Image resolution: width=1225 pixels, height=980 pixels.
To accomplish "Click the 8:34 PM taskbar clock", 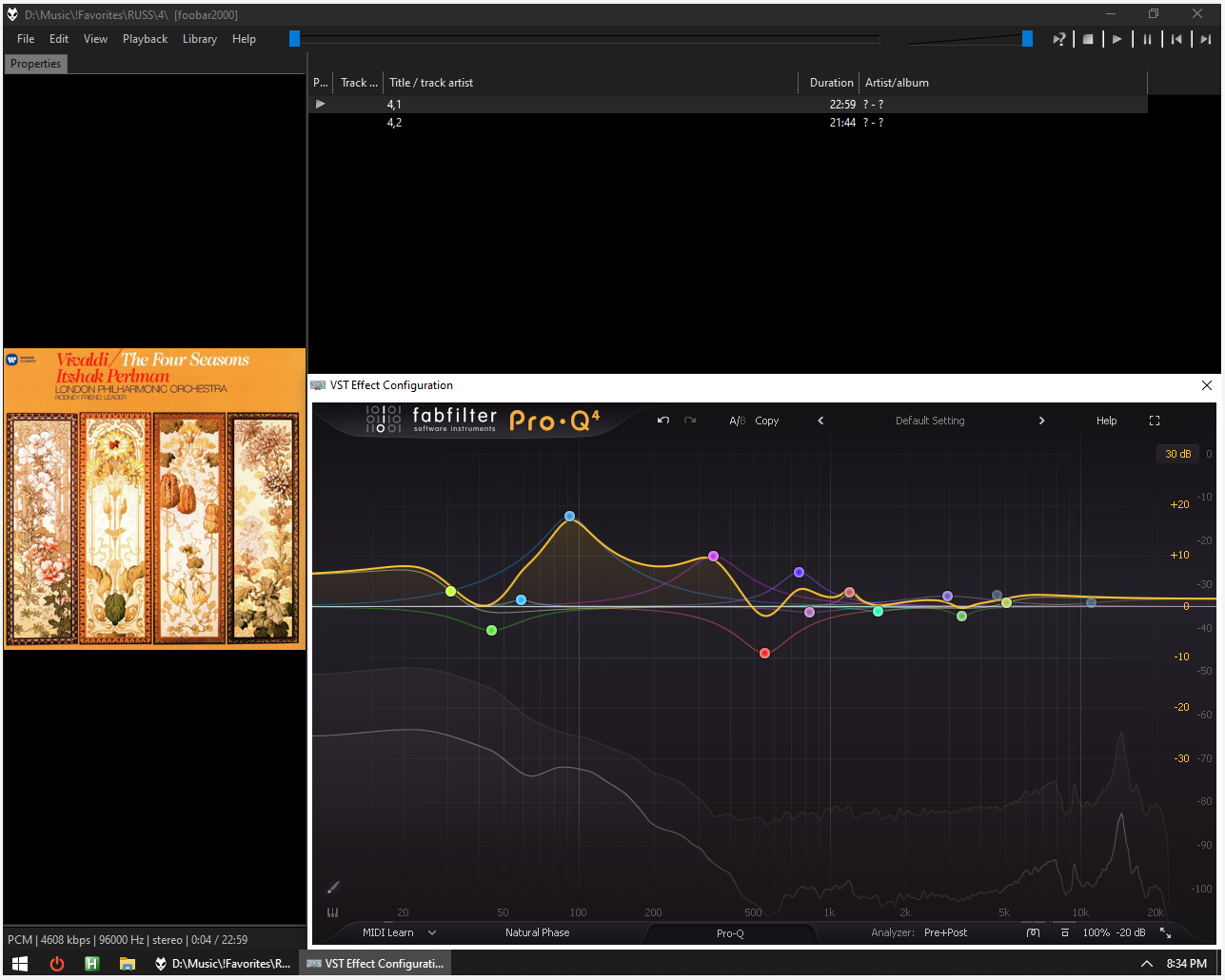I will (1186, 964).
